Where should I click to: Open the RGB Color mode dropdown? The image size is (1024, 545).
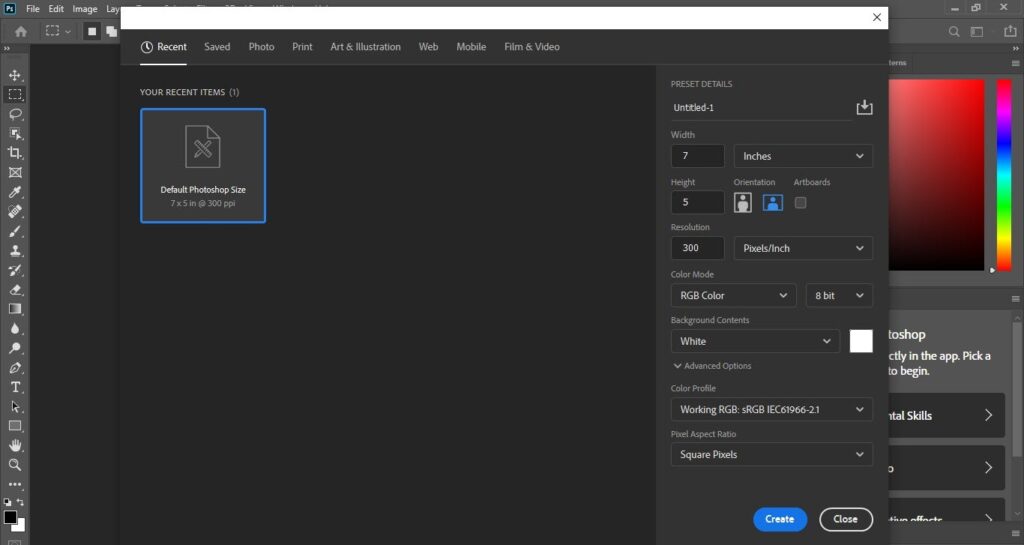(x=733, y=296)
